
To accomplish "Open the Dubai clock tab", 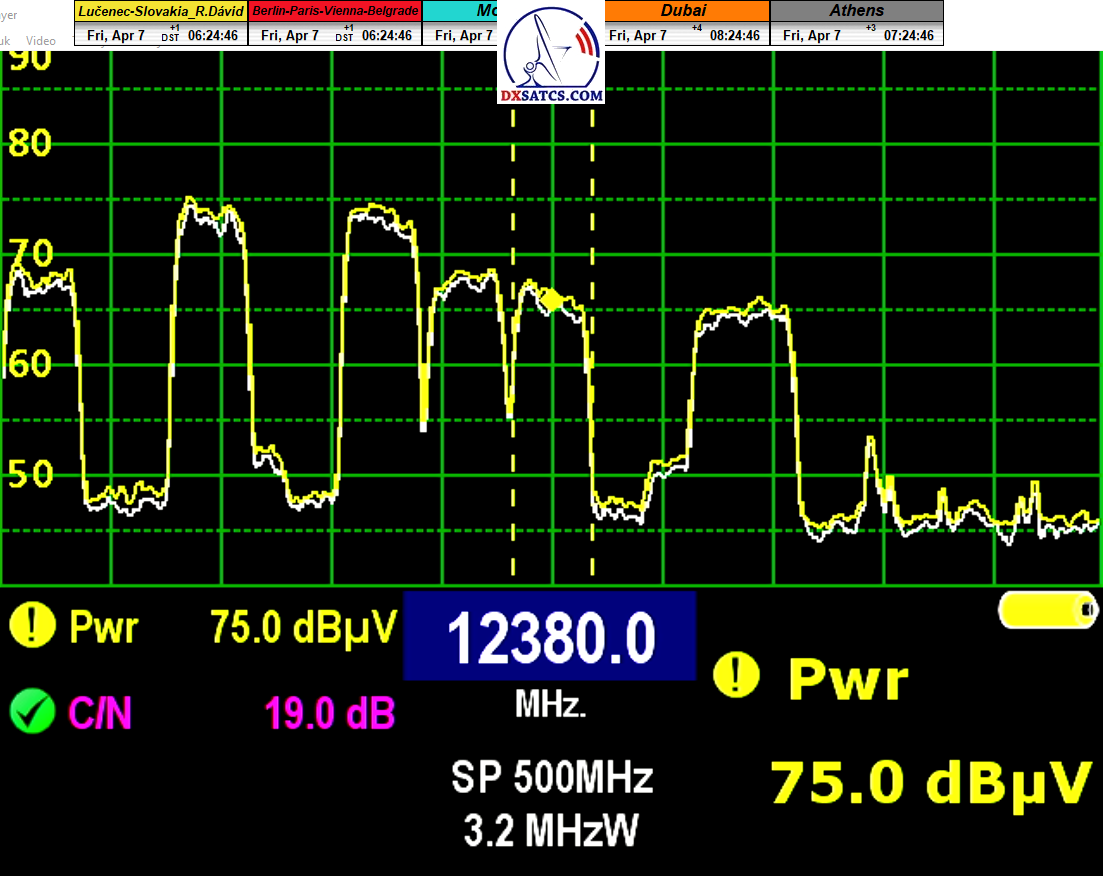I will [685, 11].
